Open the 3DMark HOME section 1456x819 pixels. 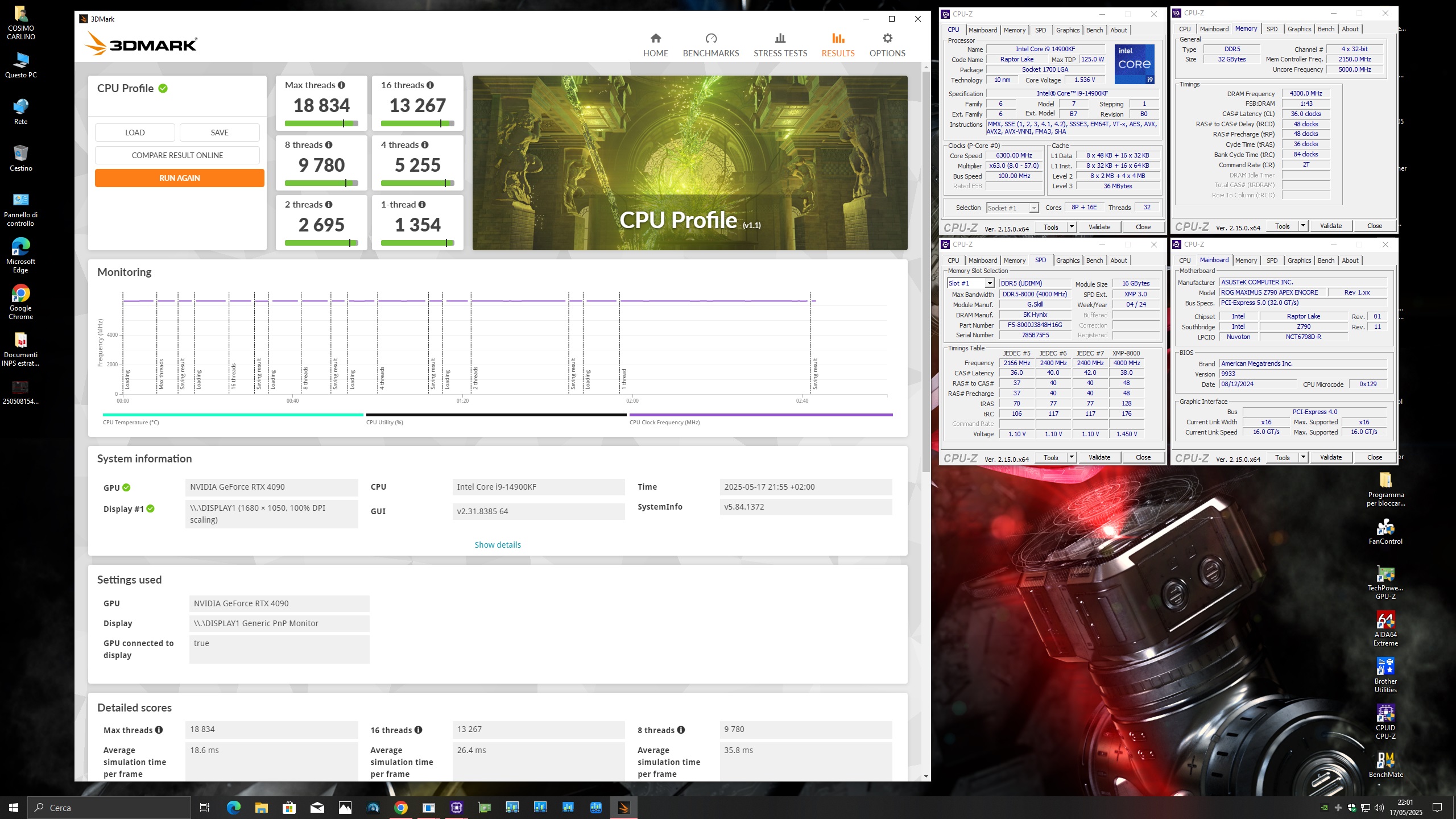pos(655,45)
